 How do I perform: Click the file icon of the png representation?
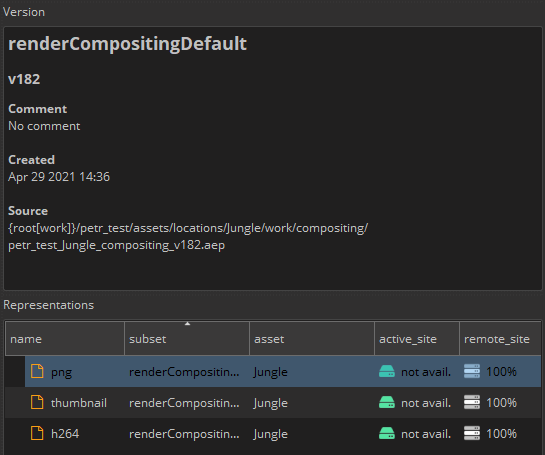37,371
